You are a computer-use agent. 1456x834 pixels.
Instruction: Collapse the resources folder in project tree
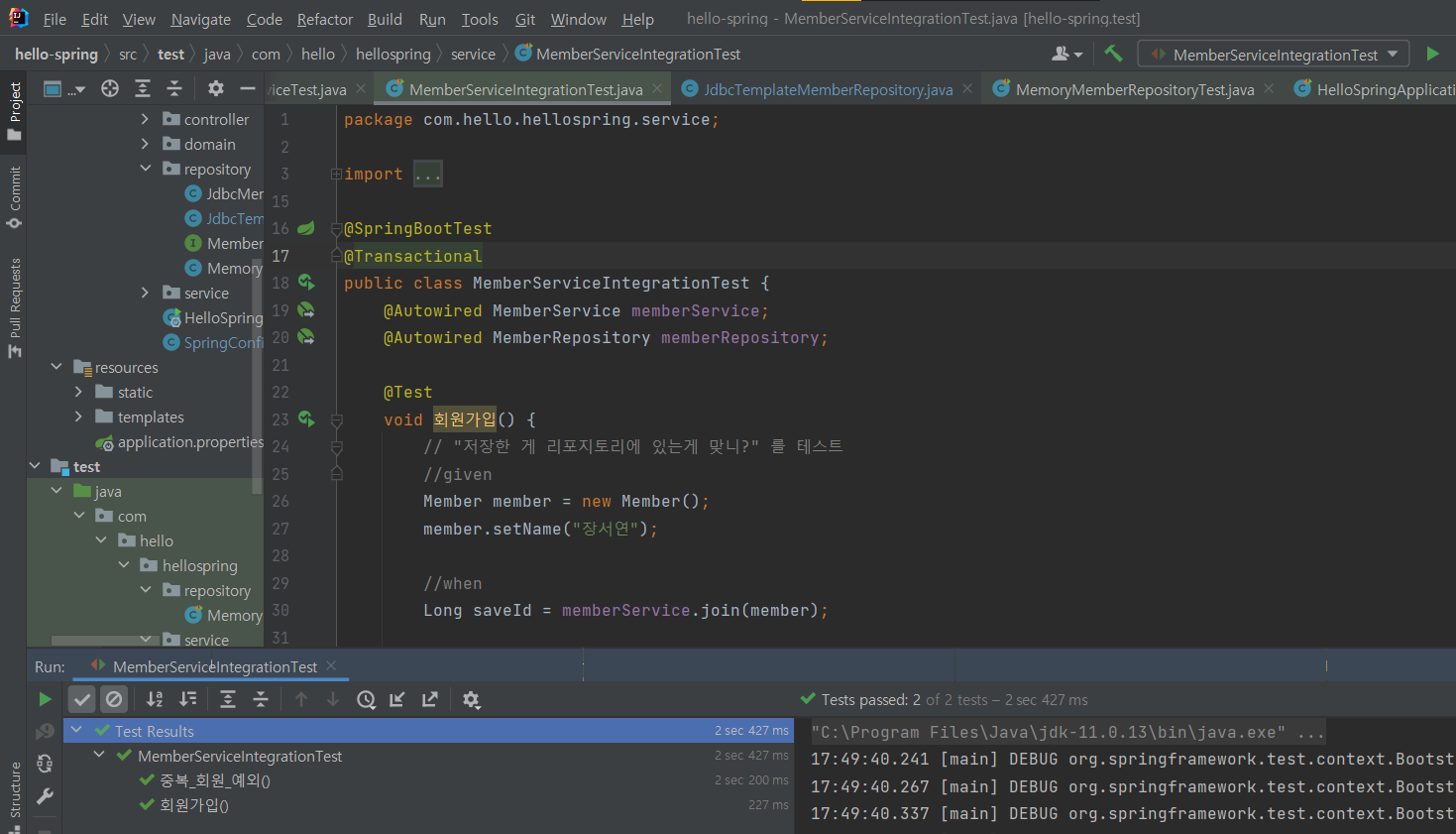56,367
